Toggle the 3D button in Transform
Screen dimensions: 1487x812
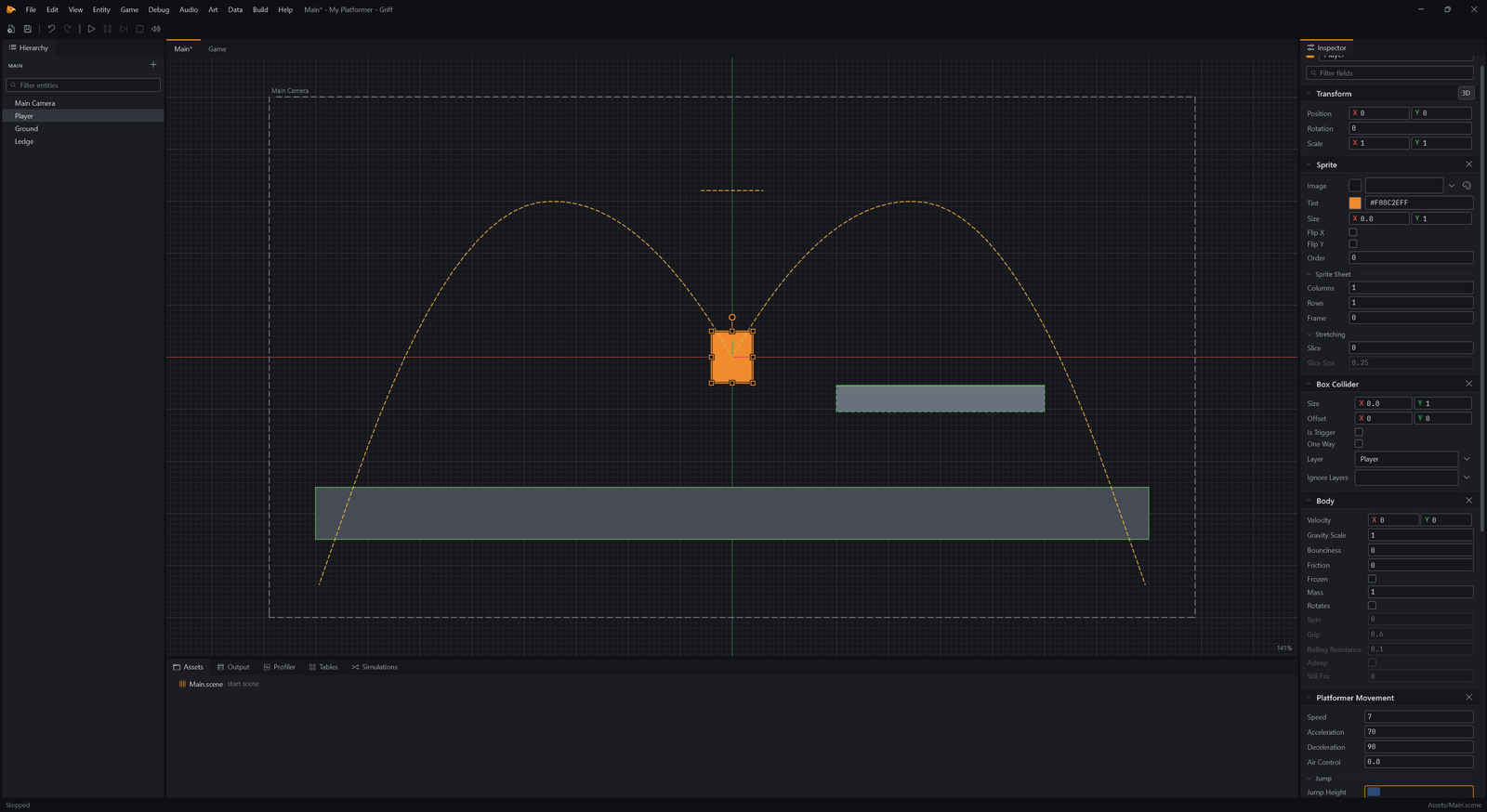coord(1466,93)
